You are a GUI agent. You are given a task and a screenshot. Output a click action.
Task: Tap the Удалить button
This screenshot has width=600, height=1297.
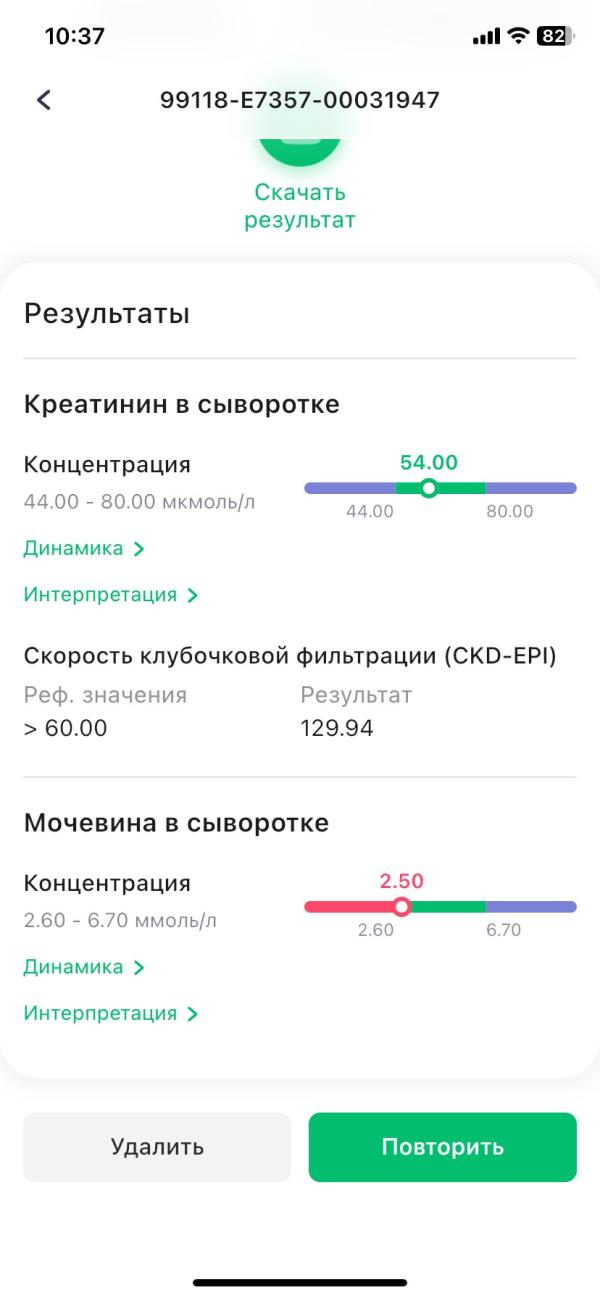[x=157, y=1147]
